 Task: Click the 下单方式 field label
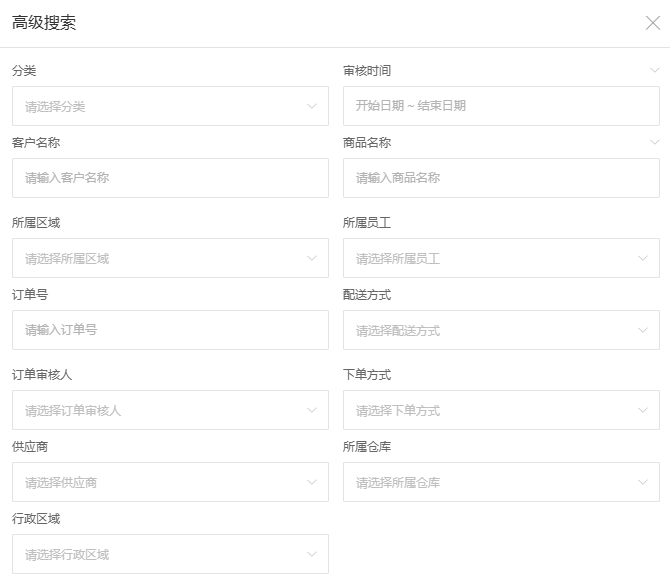click(x=367, y=374)
